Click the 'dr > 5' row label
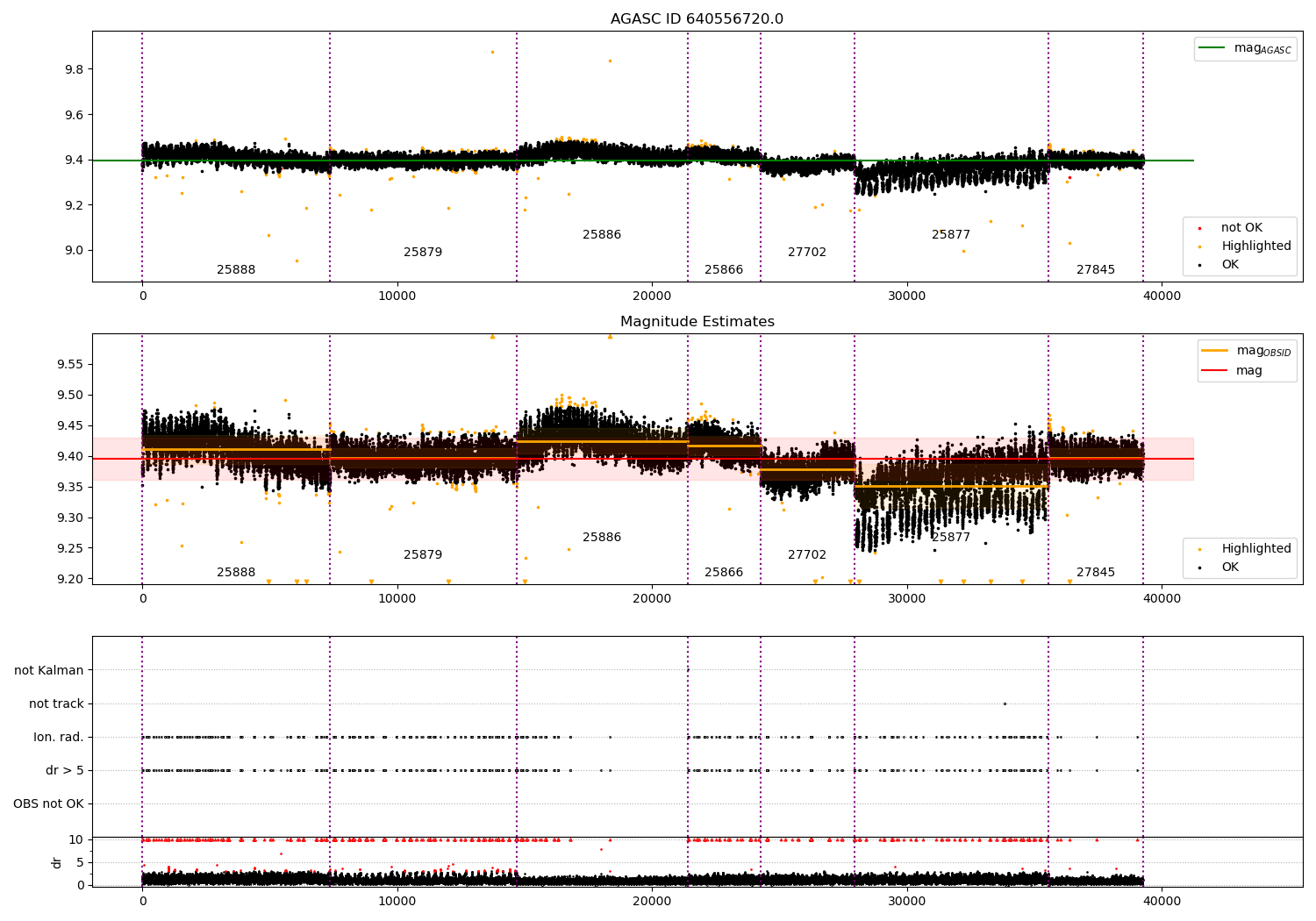 (x=65, y=771)
